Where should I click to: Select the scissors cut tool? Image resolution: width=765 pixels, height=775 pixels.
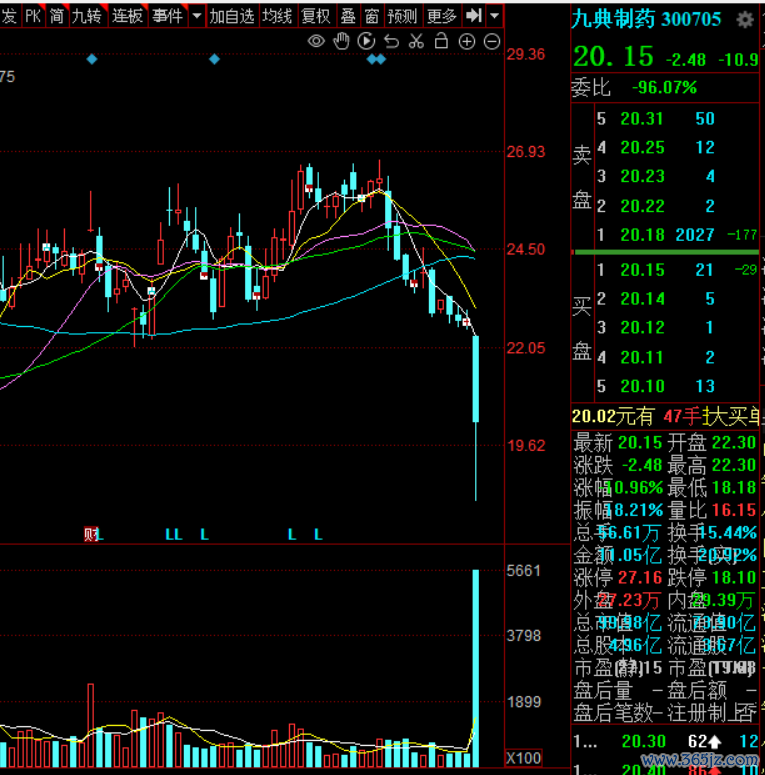pos(416,42)
